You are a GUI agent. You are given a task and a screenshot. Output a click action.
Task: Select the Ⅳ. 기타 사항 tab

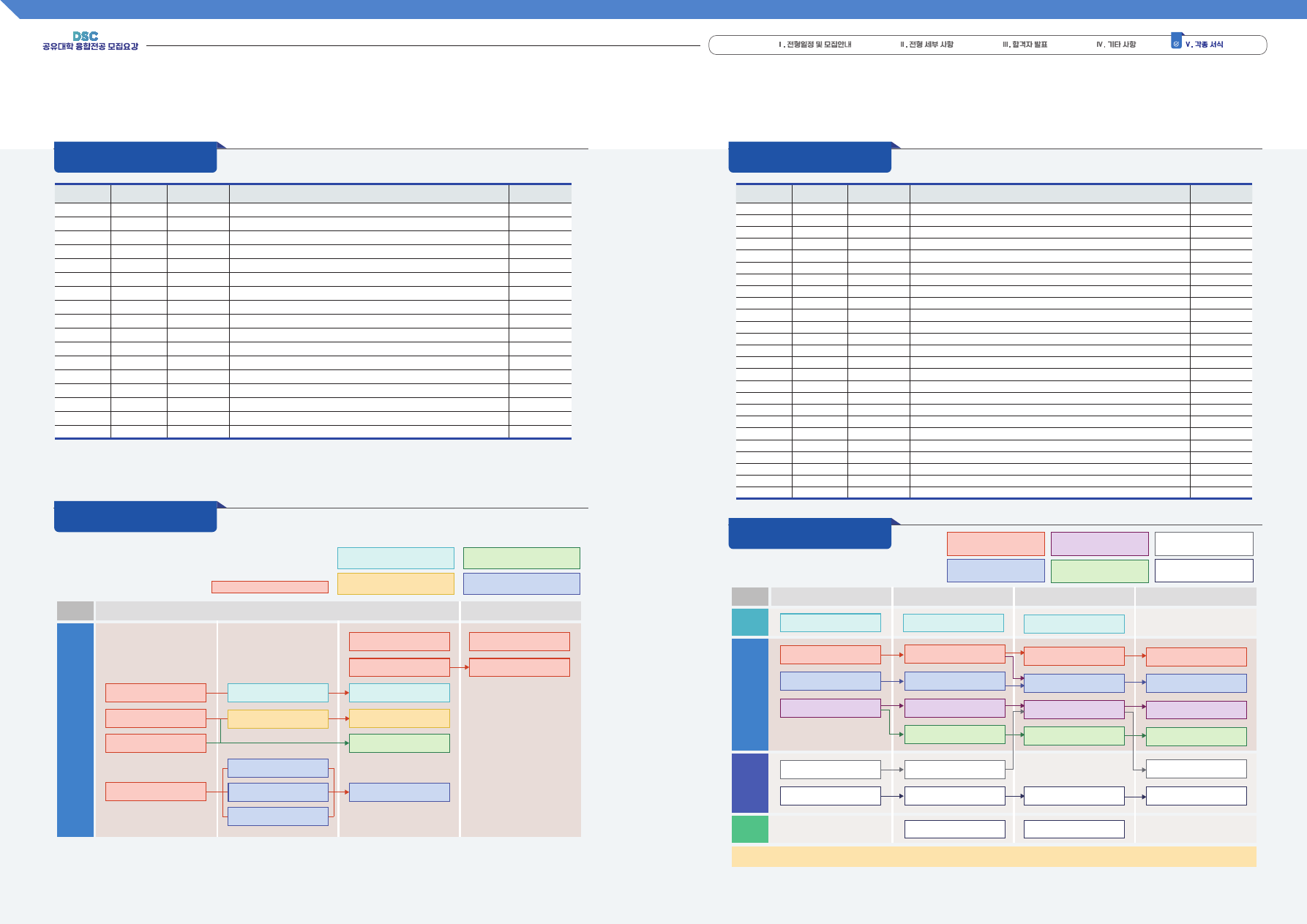[x=1116, y=45]
